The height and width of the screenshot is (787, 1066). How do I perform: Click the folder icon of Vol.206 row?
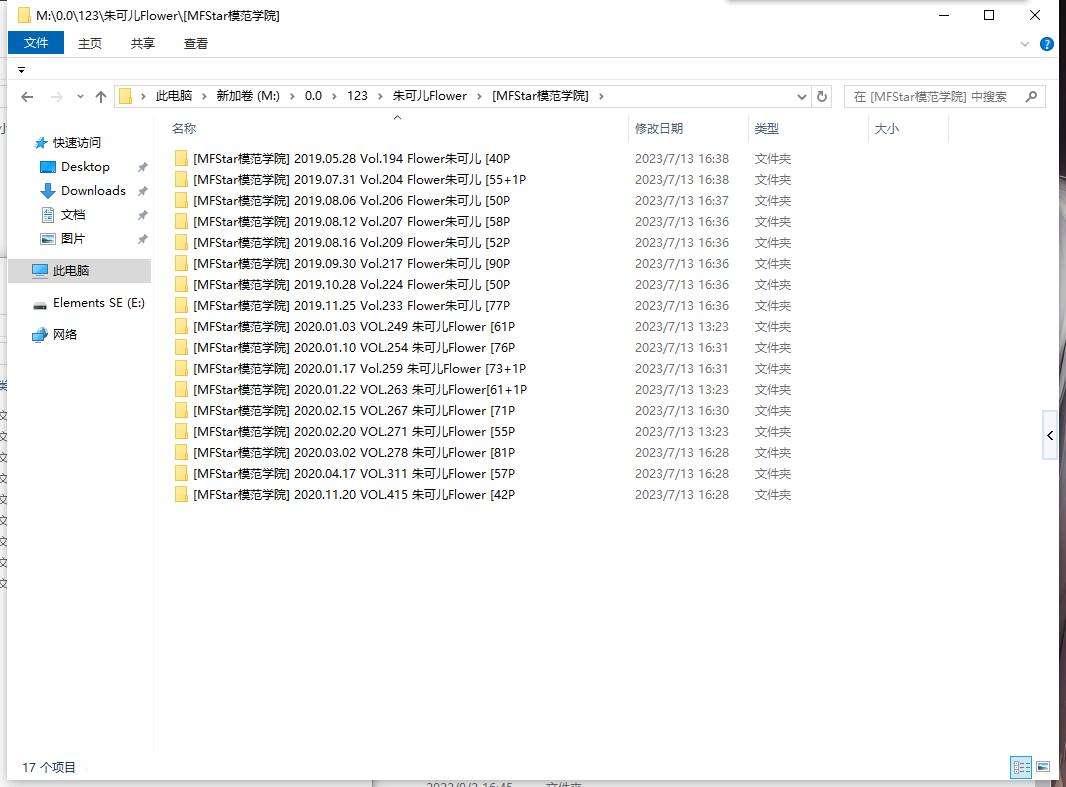click(x=181, y=200)
